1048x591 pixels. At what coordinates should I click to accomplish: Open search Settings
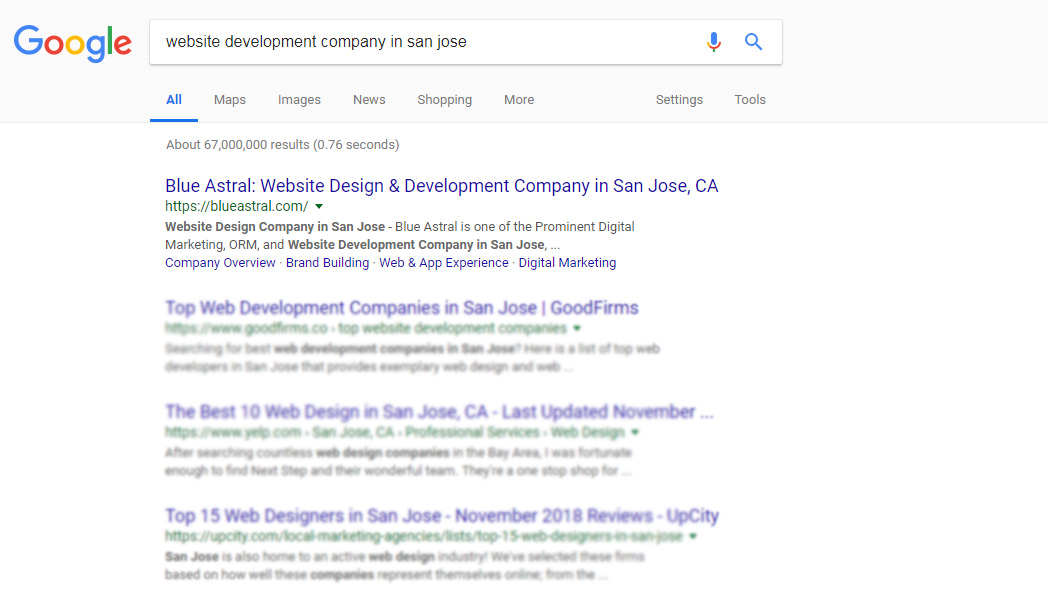coord(679,100)
